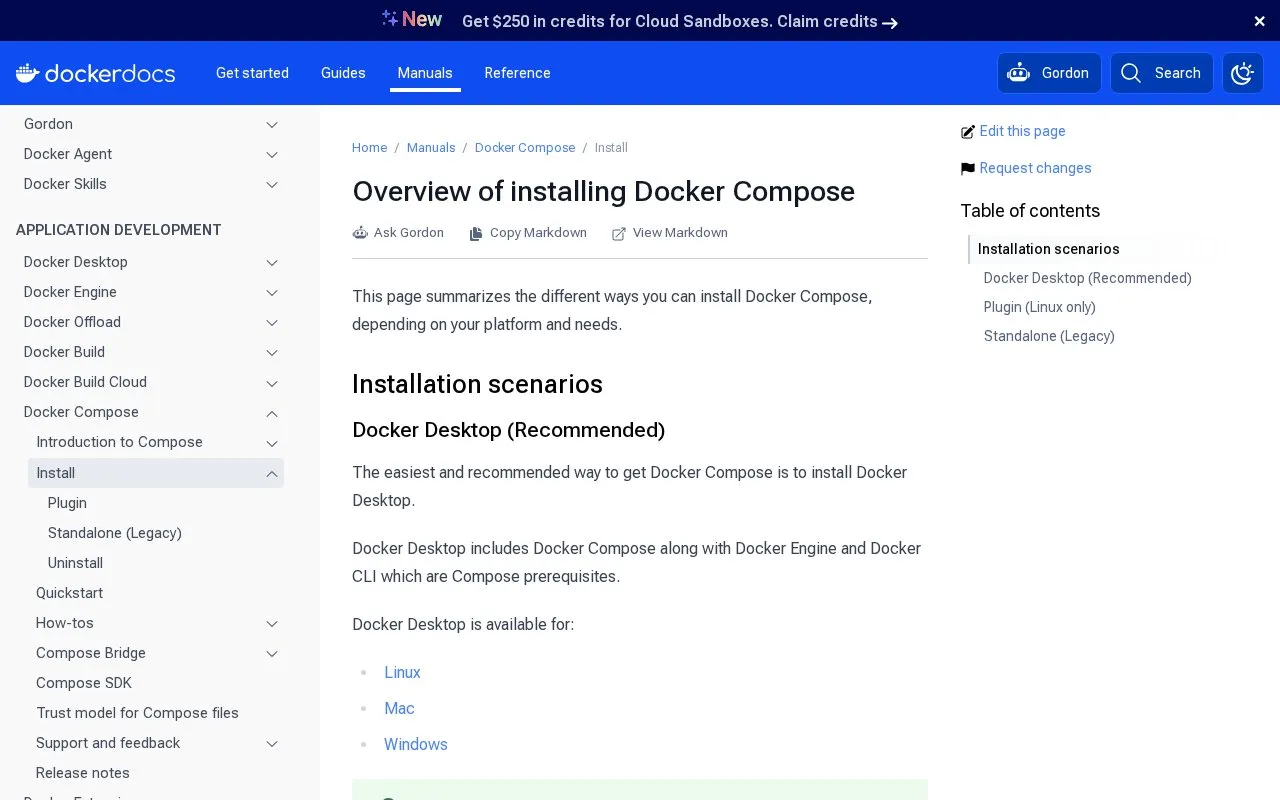1280x800 pixels.
Task: Click the Gordon robot icon in header
Action: [1018, 73]
